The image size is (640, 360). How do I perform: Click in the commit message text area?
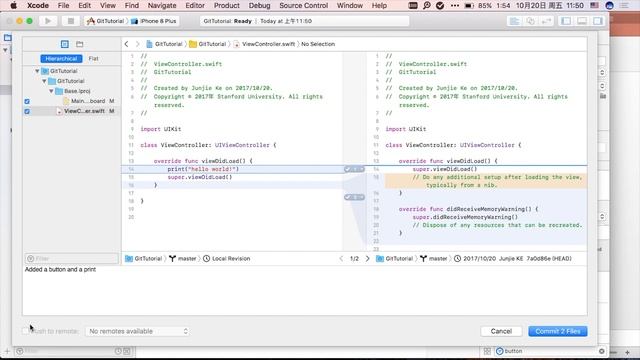305,290
